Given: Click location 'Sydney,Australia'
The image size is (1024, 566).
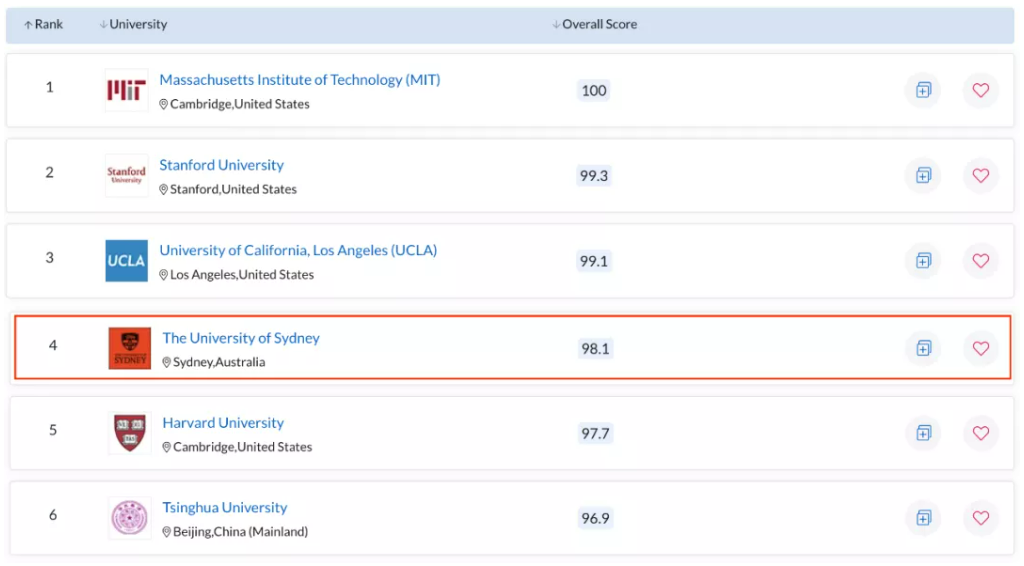Looking at the screenshot, I should click(214, 362).
